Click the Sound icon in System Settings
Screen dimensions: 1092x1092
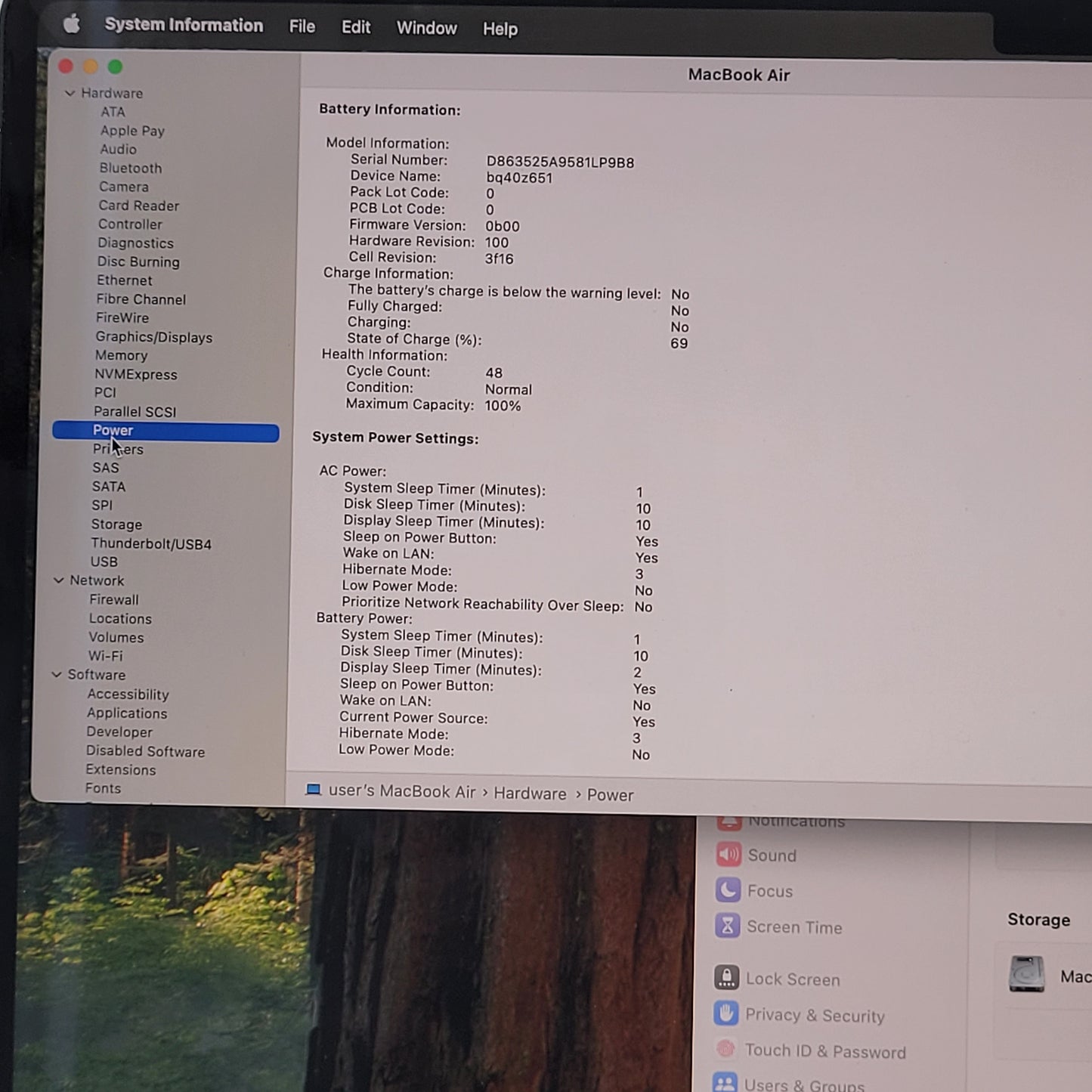(729, 855)
